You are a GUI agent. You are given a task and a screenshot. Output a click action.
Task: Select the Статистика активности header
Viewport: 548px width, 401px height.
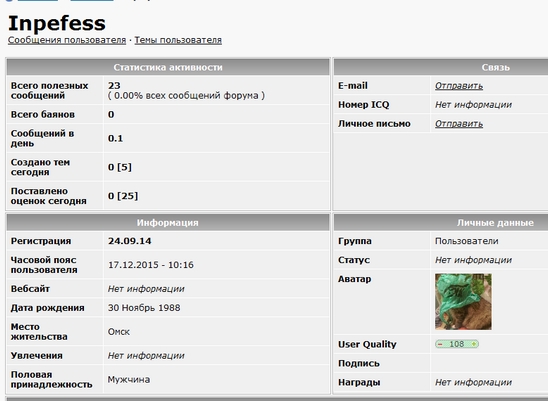pos(168,67)
